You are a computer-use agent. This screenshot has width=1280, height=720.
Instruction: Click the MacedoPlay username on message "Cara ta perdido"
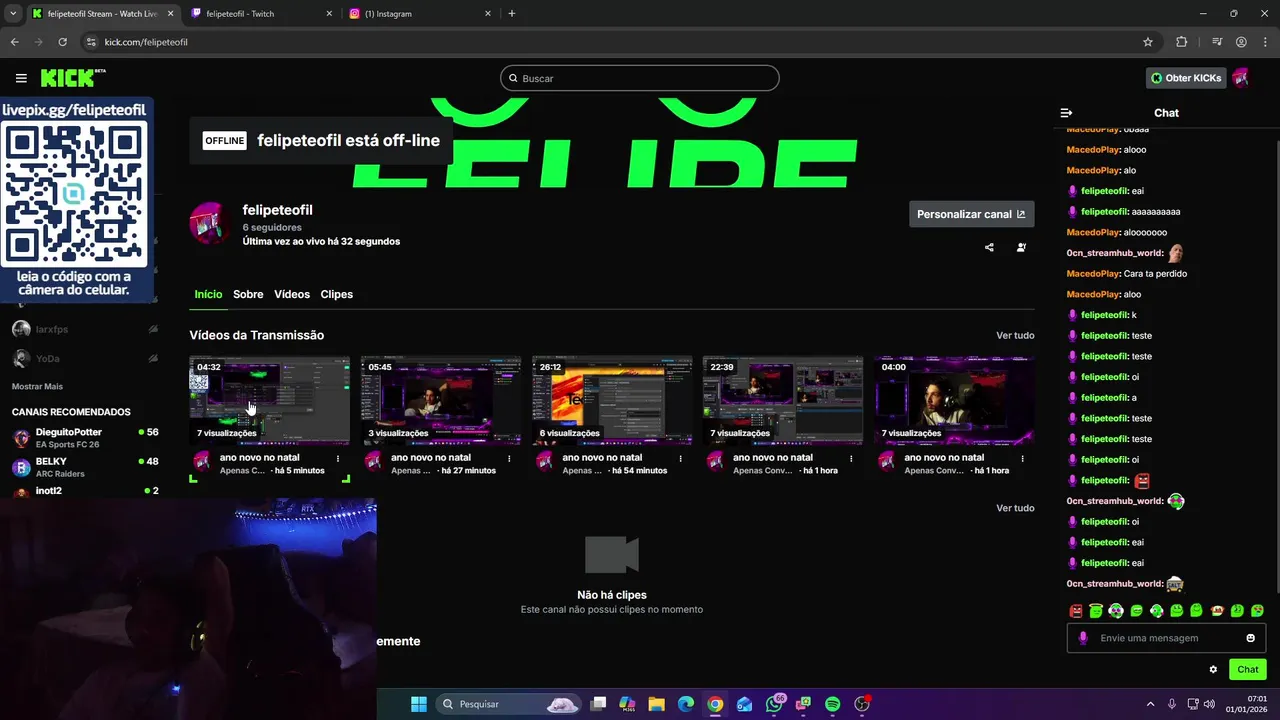click(1093, 274)
